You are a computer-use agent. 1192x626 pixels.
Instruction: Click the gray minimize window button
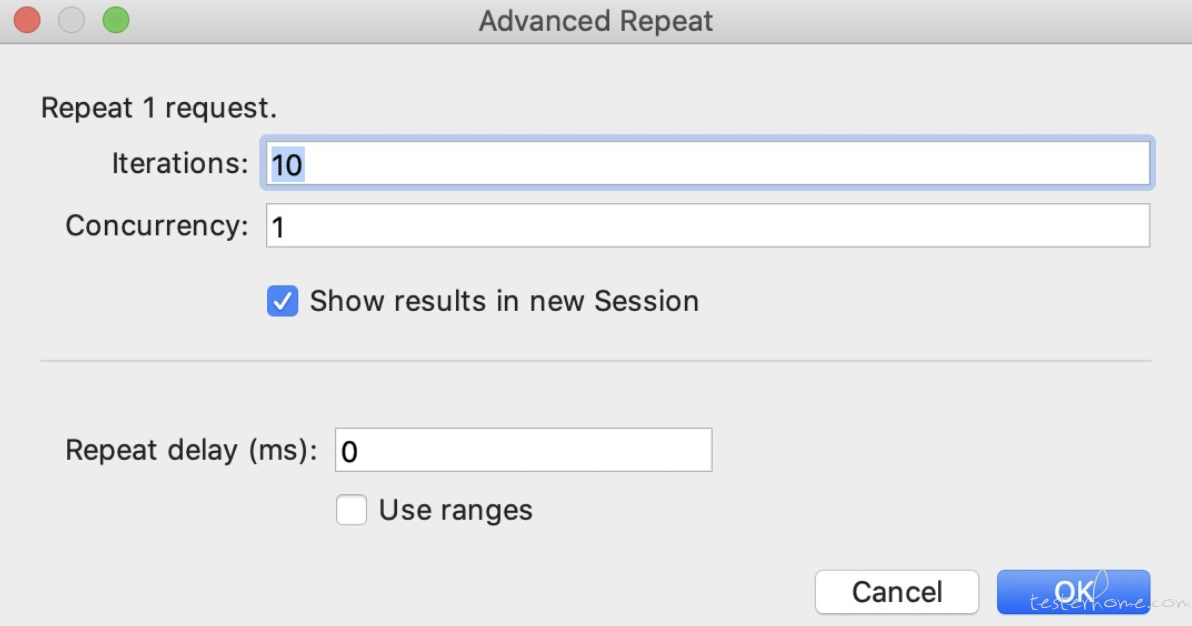72,20
